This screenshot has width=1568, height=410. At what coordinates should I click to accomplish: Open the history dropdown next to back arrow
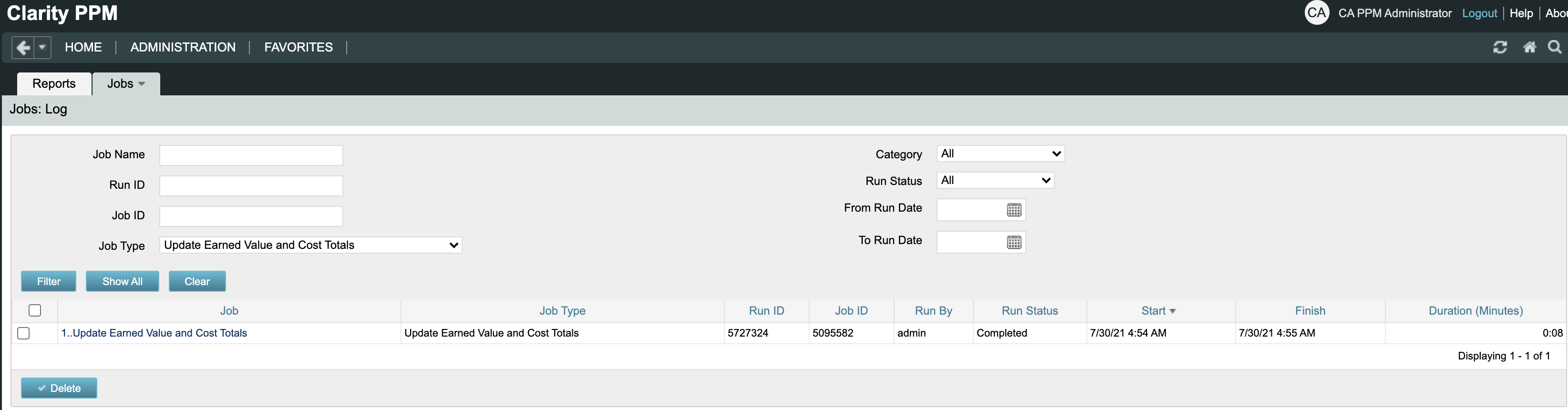tap(42, 48)
